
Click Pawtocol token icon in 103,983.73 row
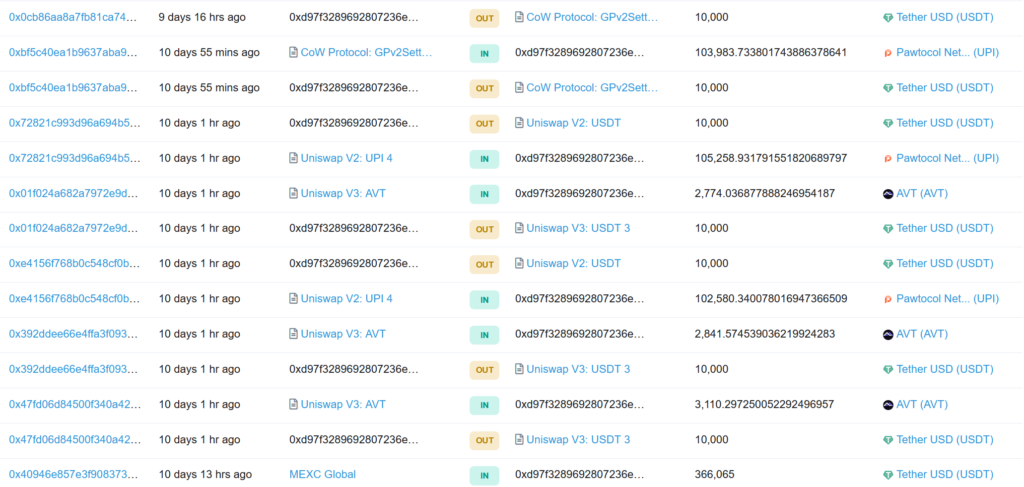click(x=888, y=53)
